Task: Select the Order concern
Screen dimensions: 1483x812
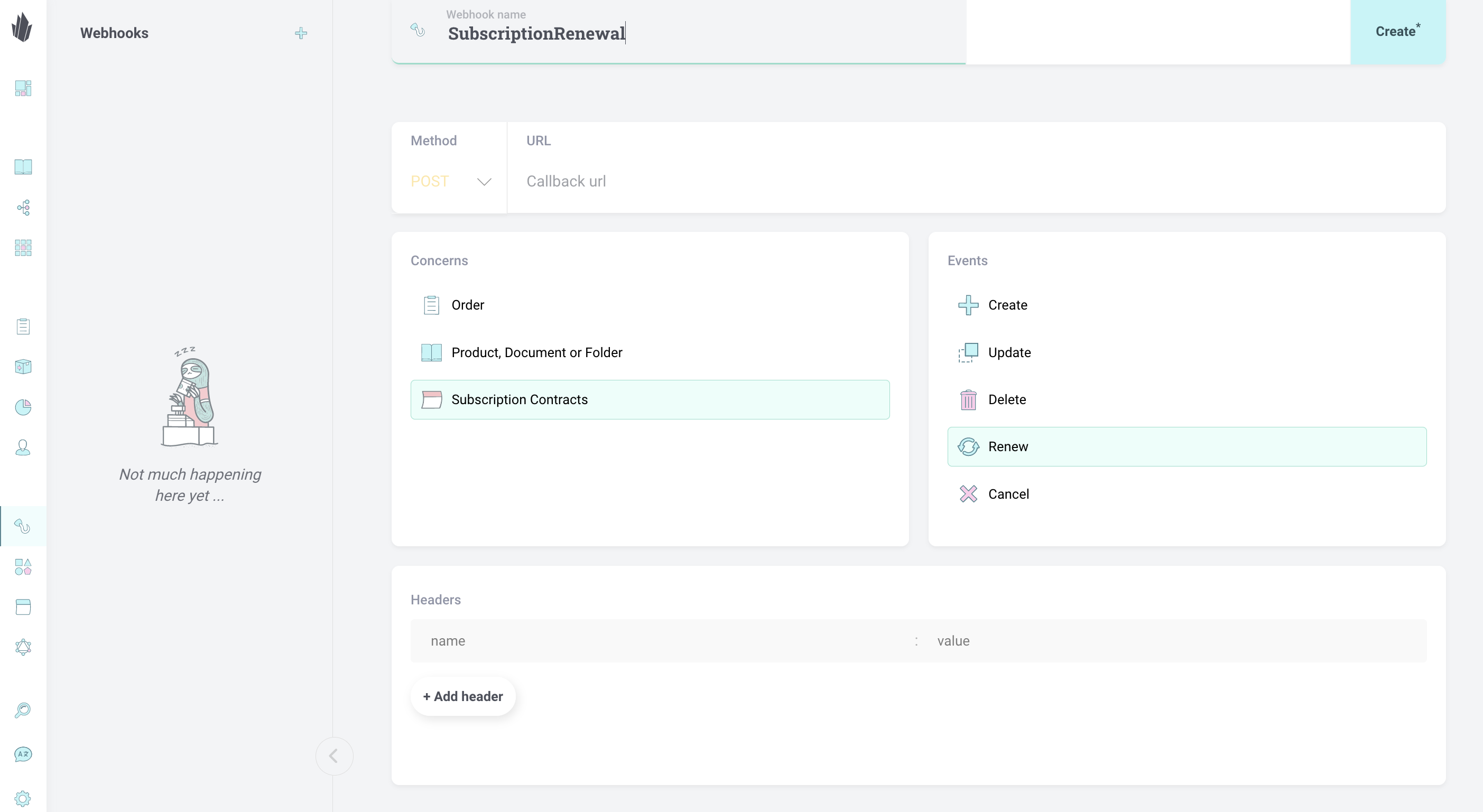Action: point(650,305)
